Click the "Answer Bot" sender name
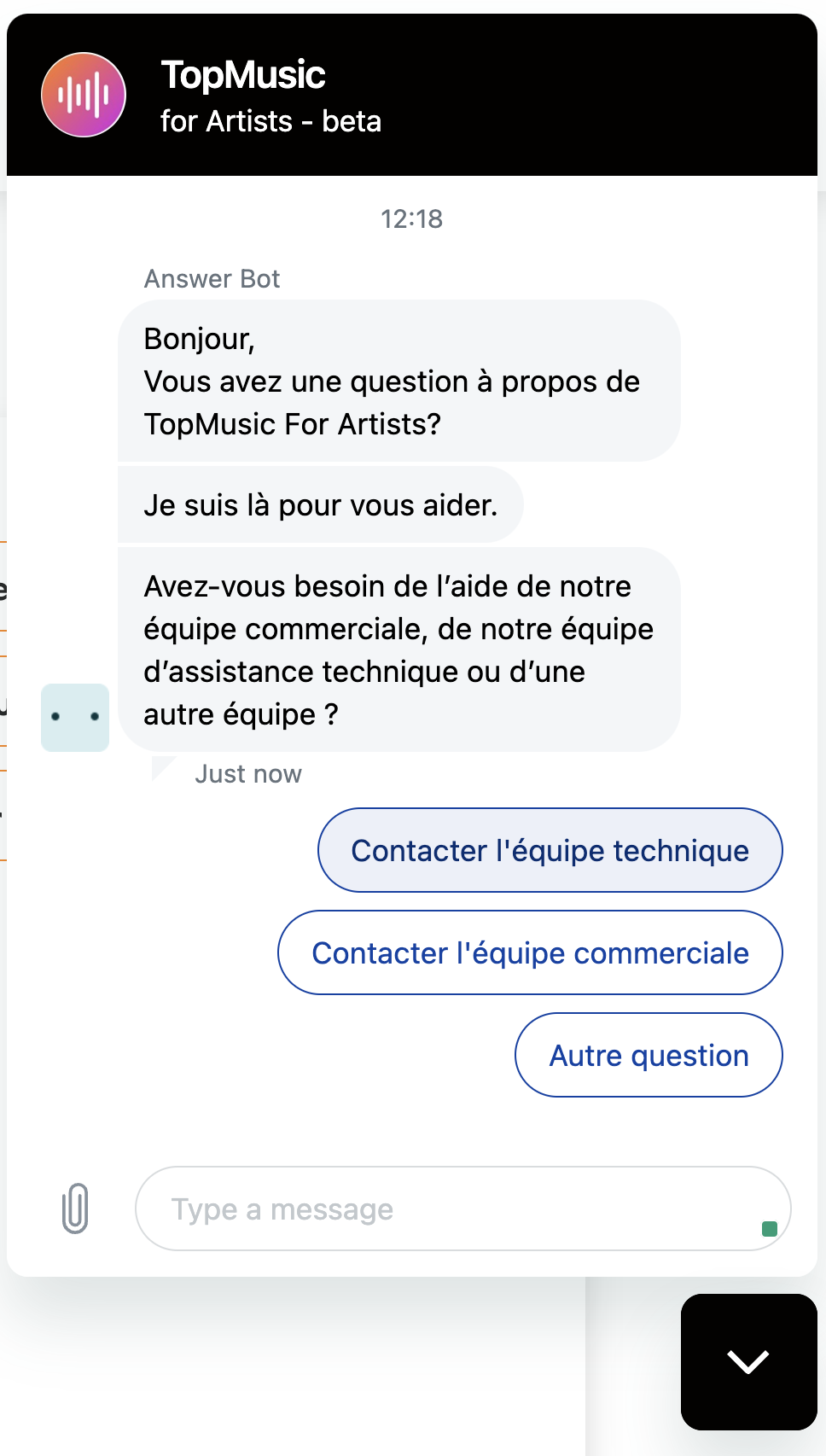826x1456 pixels. [x=212, y=279]
